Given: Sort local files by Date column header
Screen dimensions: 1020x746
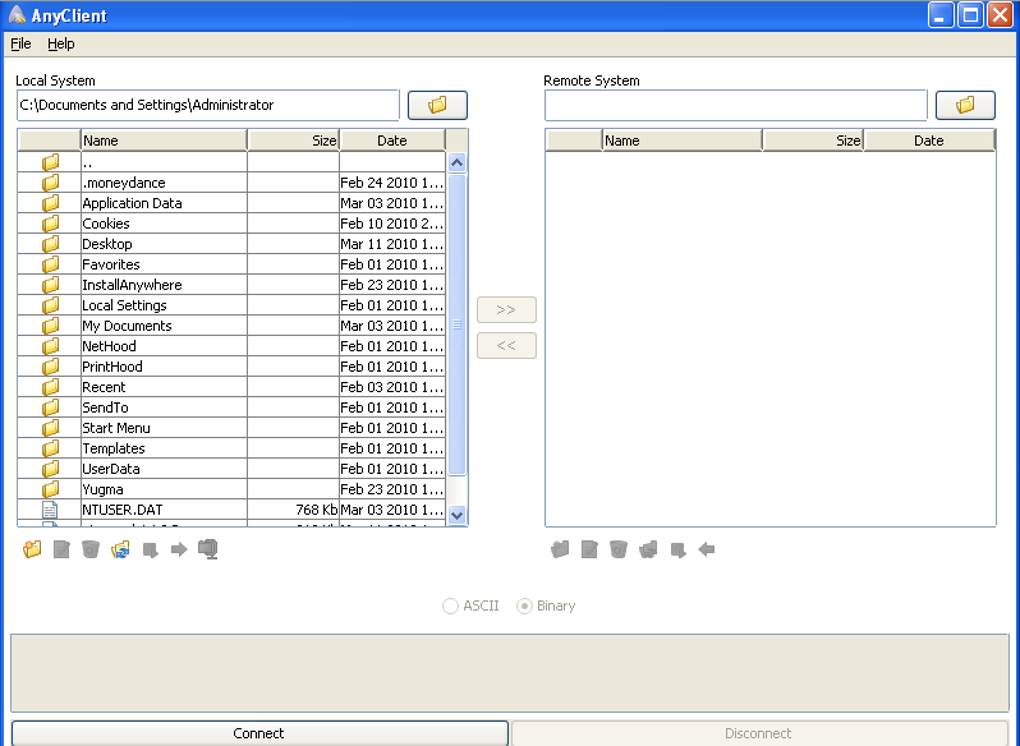Looking at the screenshot, I should tap(392, 140).
